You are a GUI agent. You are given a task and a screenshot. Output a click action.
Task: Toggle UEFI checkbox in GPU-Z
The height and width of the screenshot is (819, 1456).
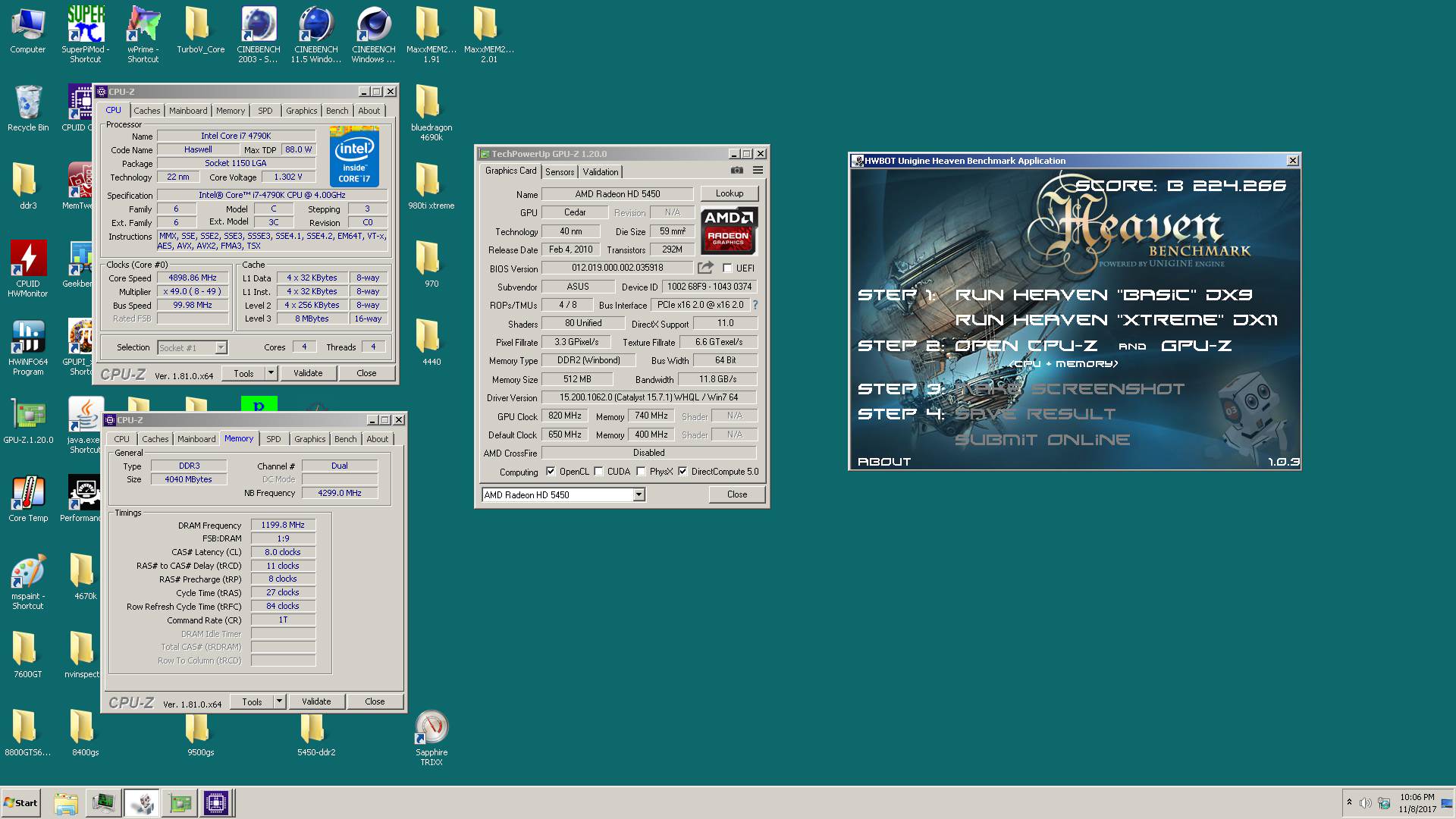(x=727, y=268)
